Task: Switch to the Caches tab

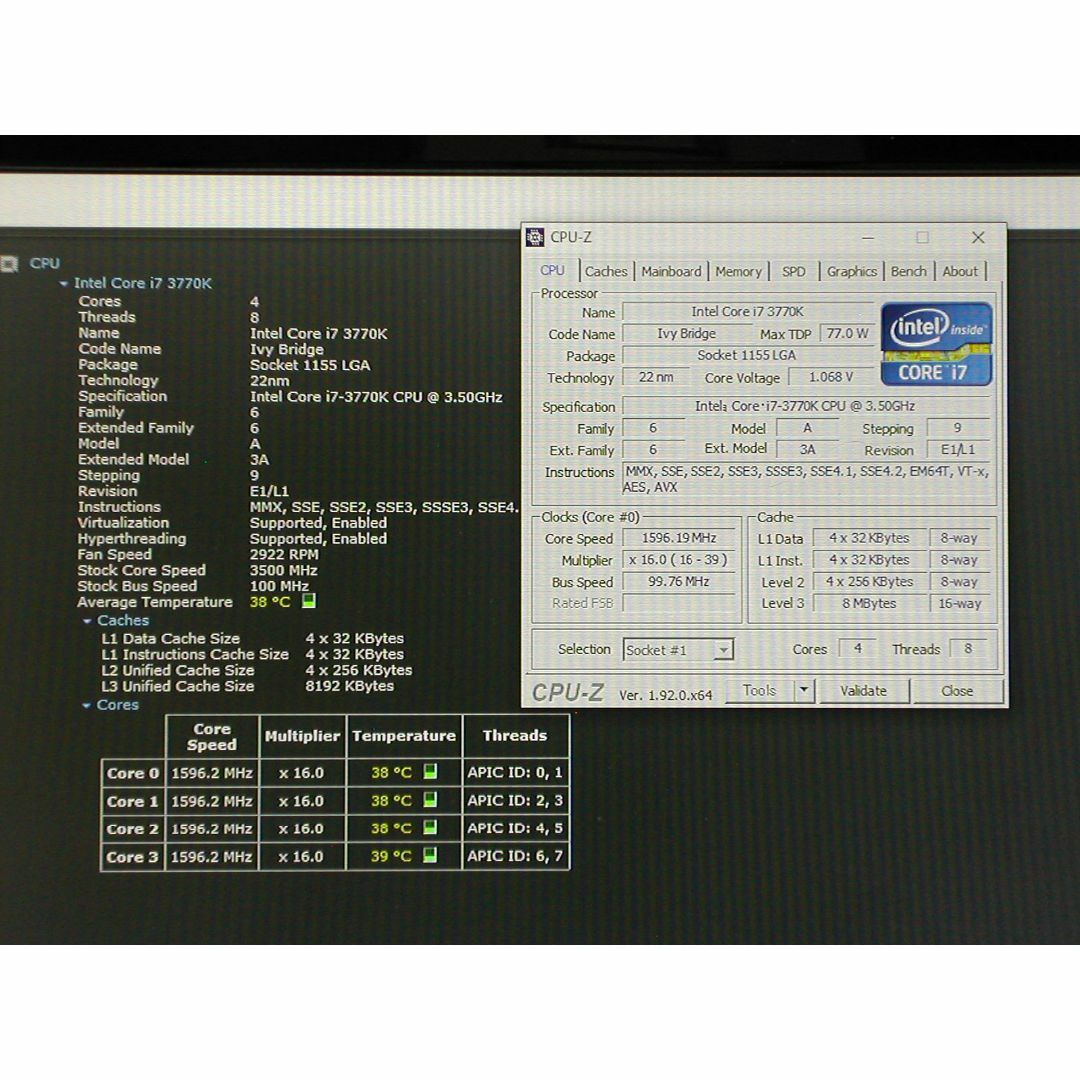Action: pyautogui.click(x=606, y=271)
